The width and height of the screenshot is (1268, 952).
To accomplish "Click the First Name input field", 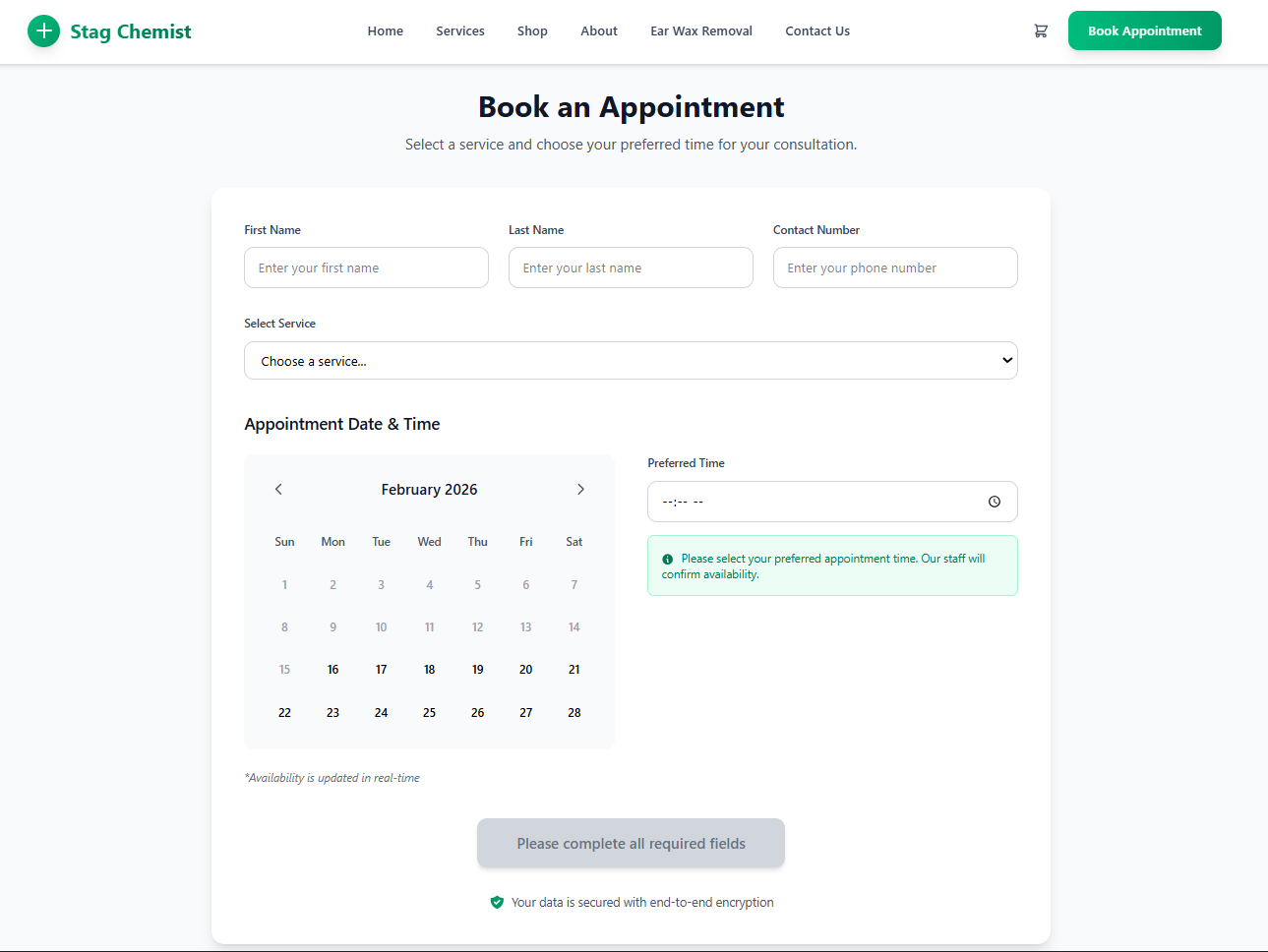I will coord(366,268).
